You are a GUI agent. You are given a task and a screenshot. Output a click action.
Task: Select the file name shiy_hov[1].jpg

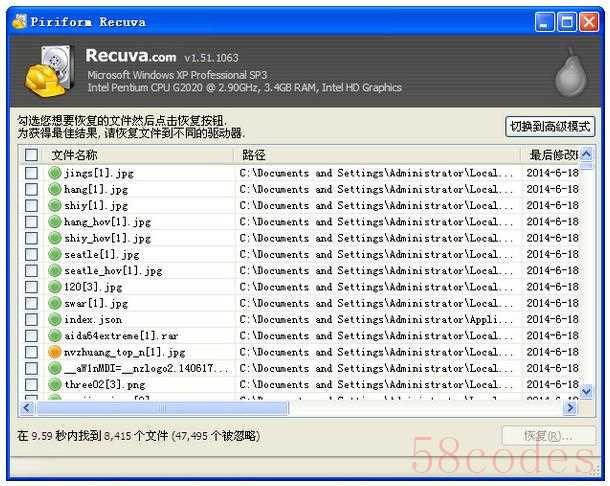tap(107, 238)
